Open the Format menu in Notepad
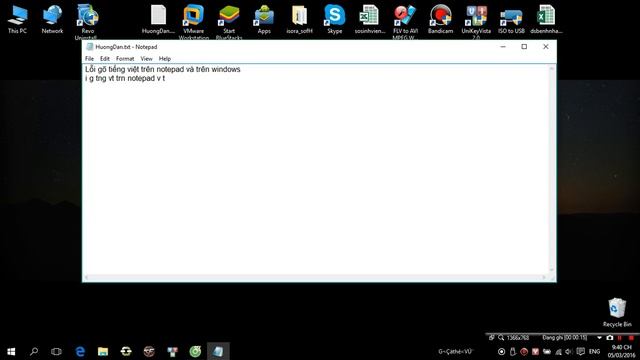640x360 pixels. coord(125,59)
